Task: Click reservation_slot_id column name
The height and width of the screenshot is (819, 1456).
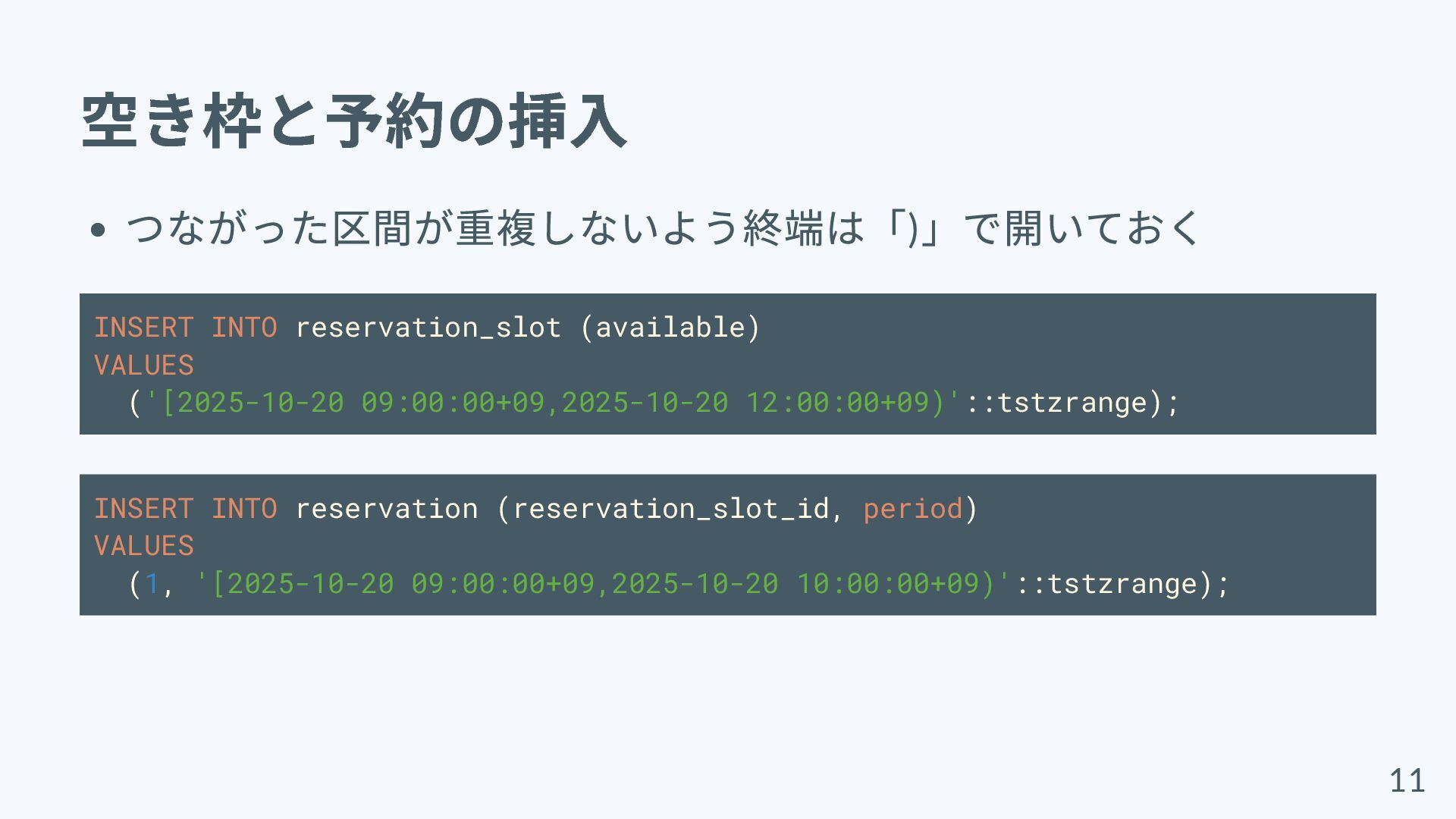Action: click(x=670, y=509)
